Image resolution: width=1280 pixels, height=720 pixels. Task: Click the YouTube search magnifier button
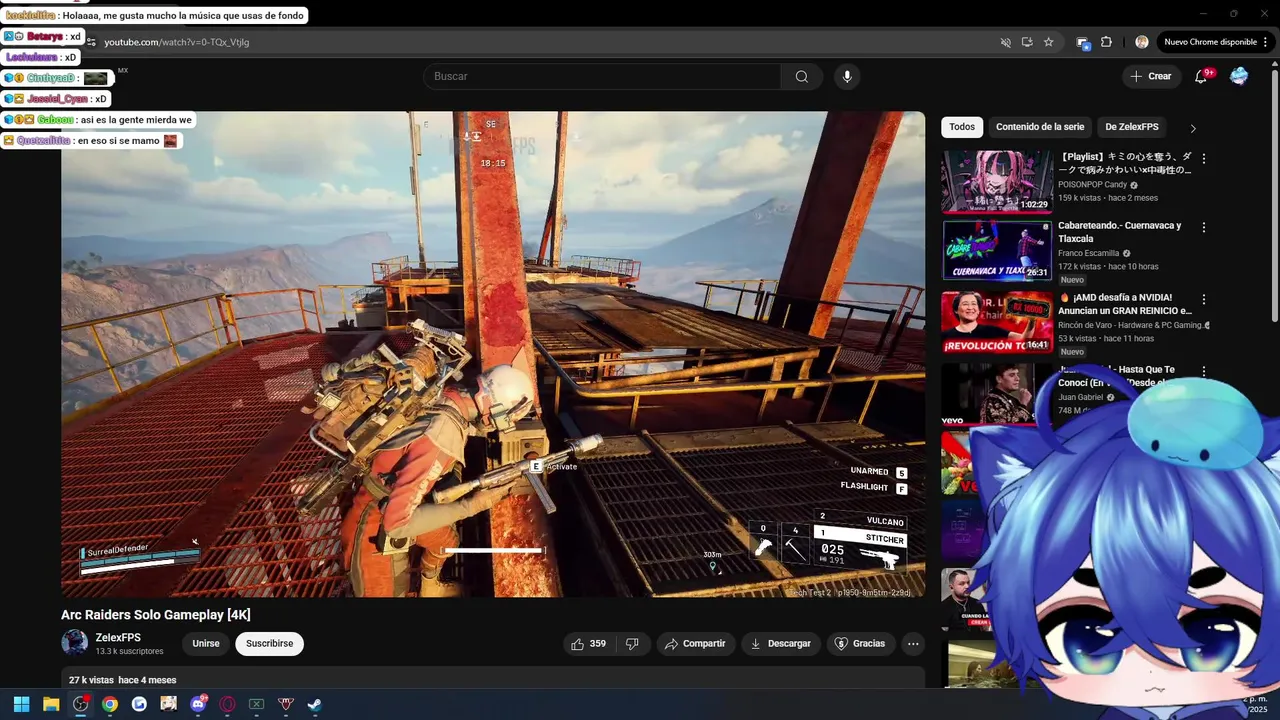point(802,77)
